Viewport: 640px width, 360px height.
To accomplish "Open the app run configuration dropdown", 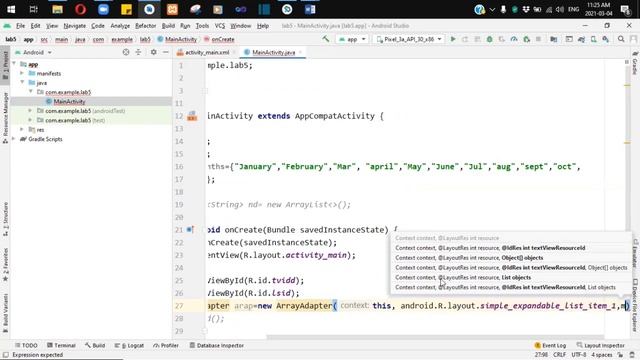I will [352, 39].
